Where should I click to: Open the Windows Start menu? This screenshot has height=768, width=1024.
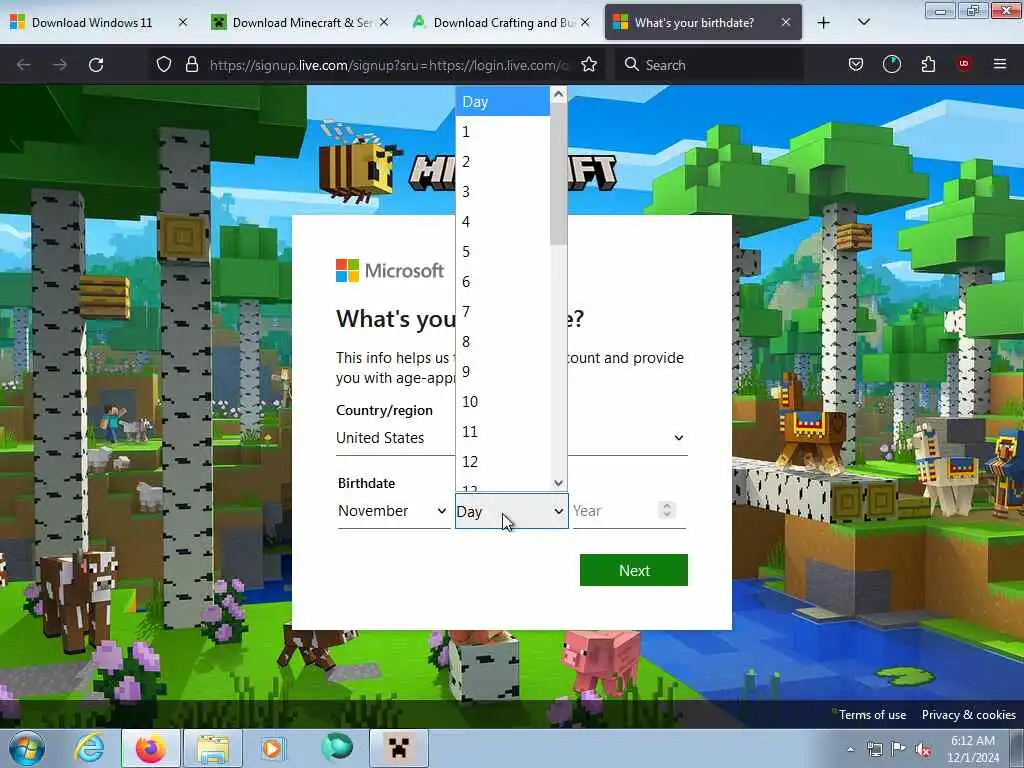[27, 748]
